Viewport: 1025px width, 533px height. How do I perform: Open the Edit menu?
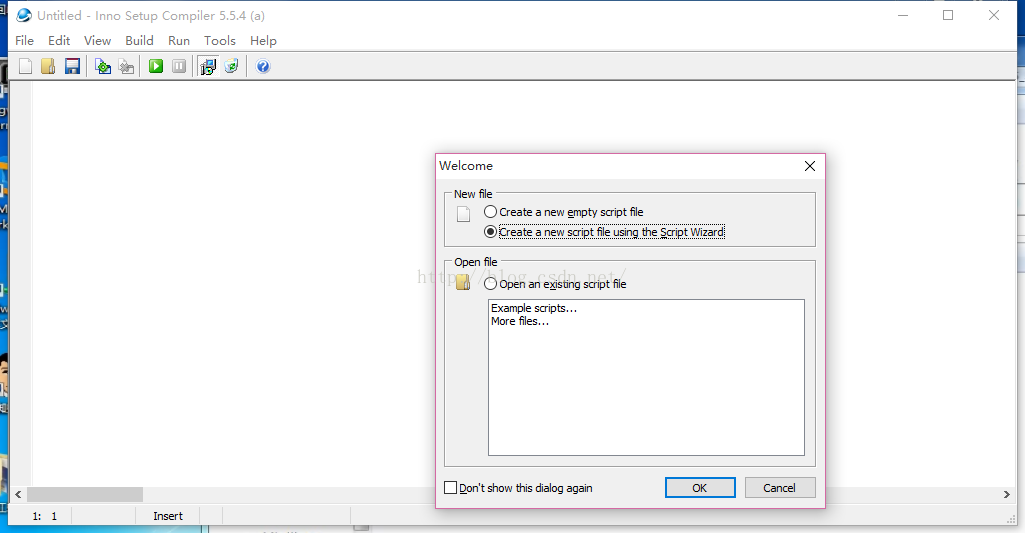[x=59, y=41]
